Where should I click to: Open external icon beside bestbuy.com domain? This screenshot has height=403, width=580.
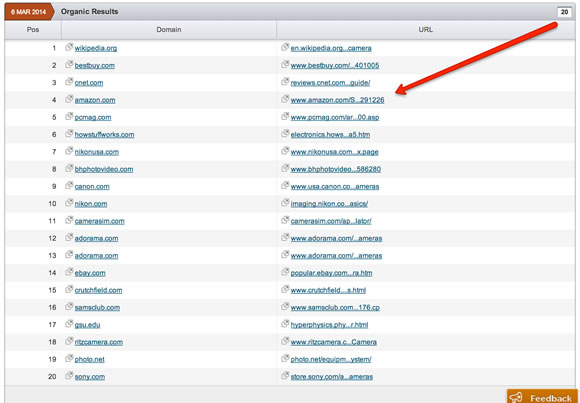click(69, 64)
